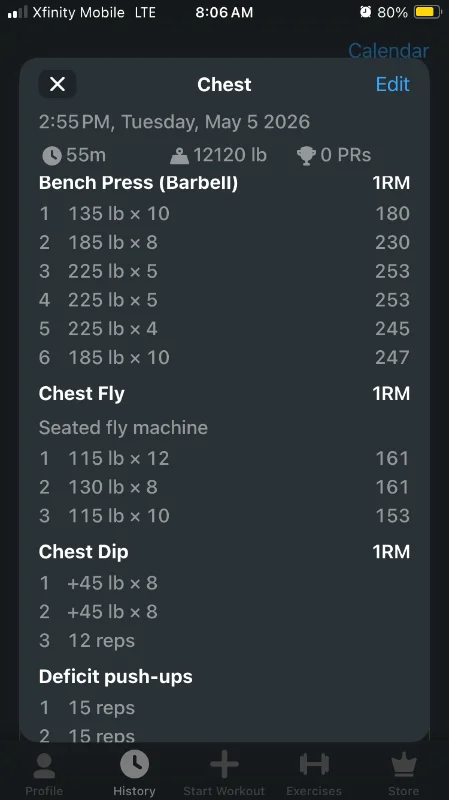Open the Profile tab icon
This screenshot has width=449, height=800.
[x=44, y=766]
